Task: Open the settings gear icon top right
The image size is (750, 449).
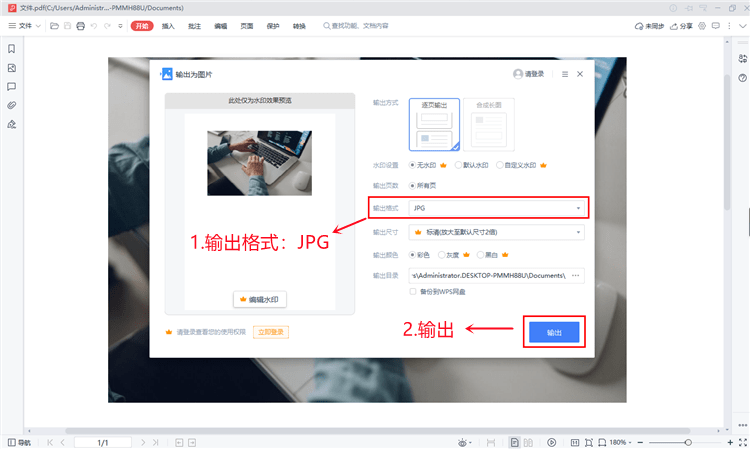Action: (702, 26)
